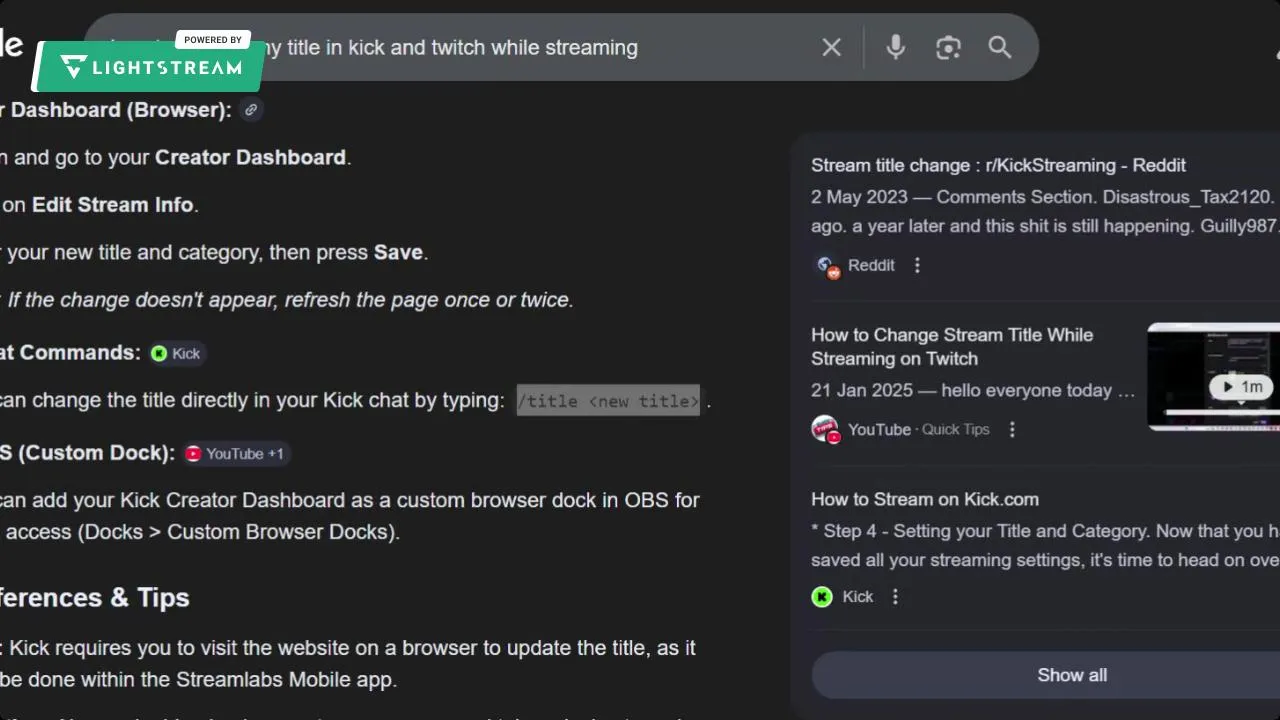Screen dimensions: 1280x720
Task: Open more options for Reddit result
Action: (x=917, y=265)
